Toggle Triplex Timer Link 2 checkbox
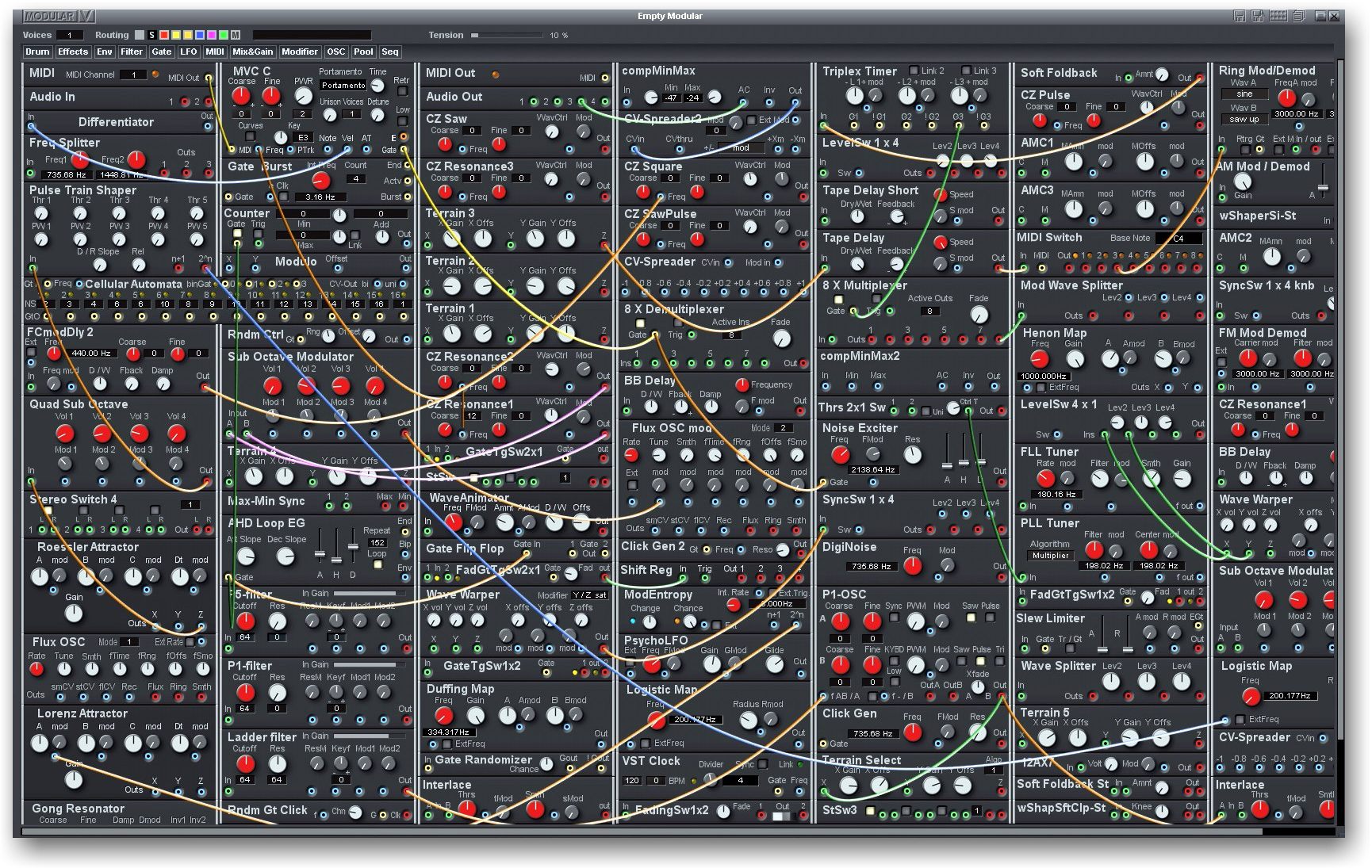Viewport: 1372px width, 868px height. 914,71
